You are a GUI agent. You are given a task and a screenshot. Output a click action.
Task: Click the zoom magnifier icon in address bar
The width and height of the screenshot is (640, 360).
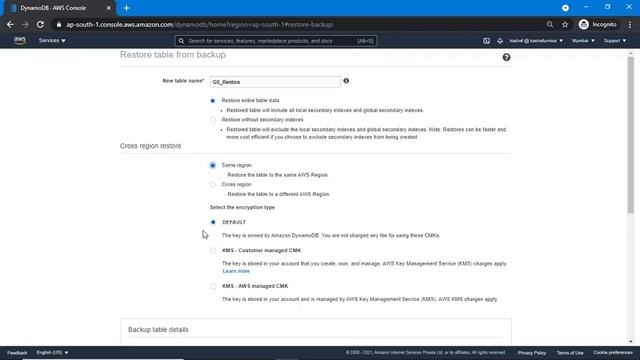pyautogui.click(x=550, y=24)
